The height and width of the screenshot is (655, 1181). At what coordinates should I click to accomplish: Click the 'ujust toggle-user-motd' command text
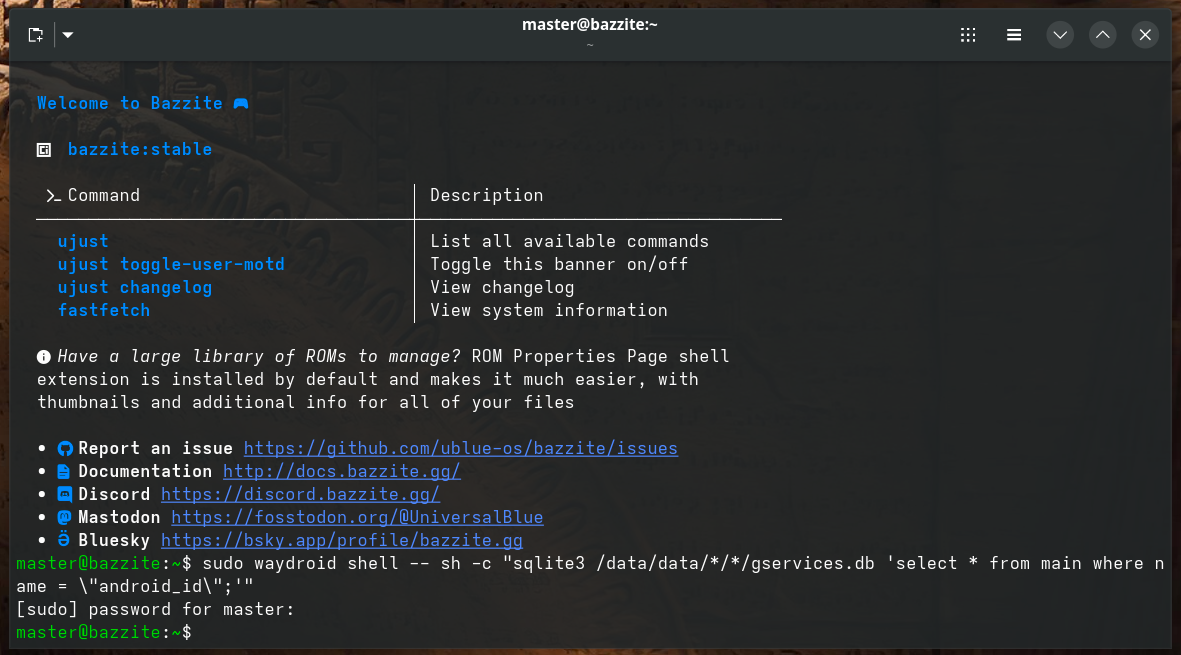pos(172,264)
